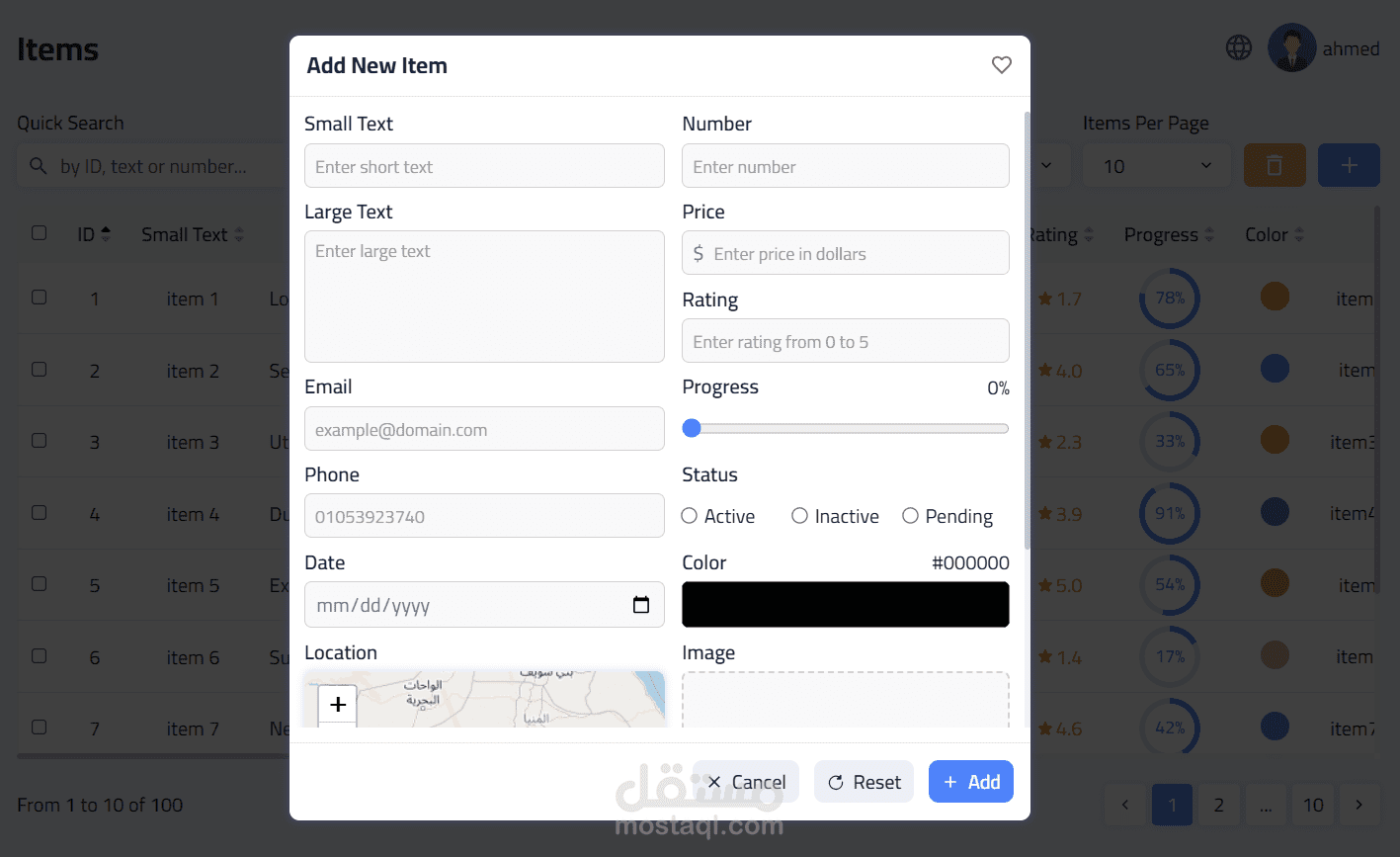This screenshot has width=1400, height=857.
Task: Zoom in the Location map
Action: [337, 705]
